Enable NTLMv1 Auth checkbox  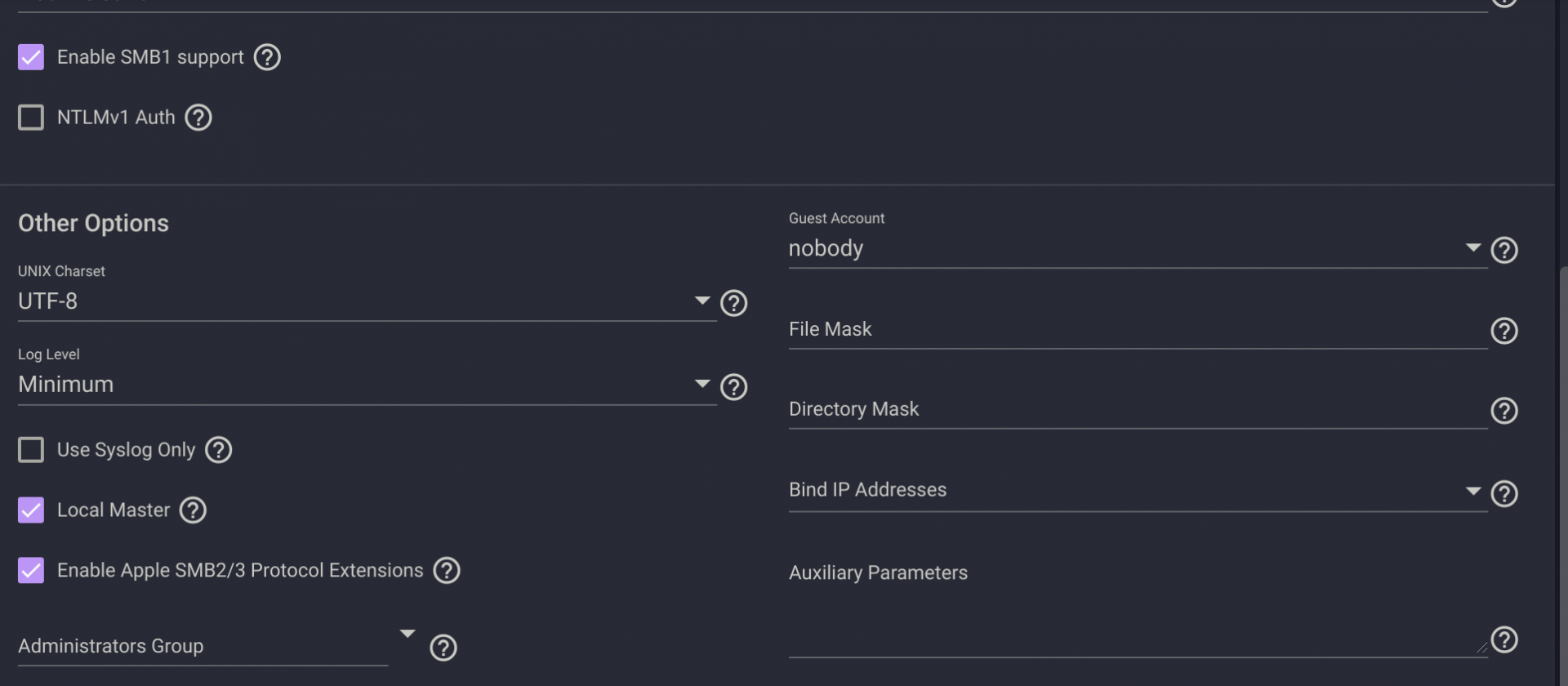(x=31, y=118)
